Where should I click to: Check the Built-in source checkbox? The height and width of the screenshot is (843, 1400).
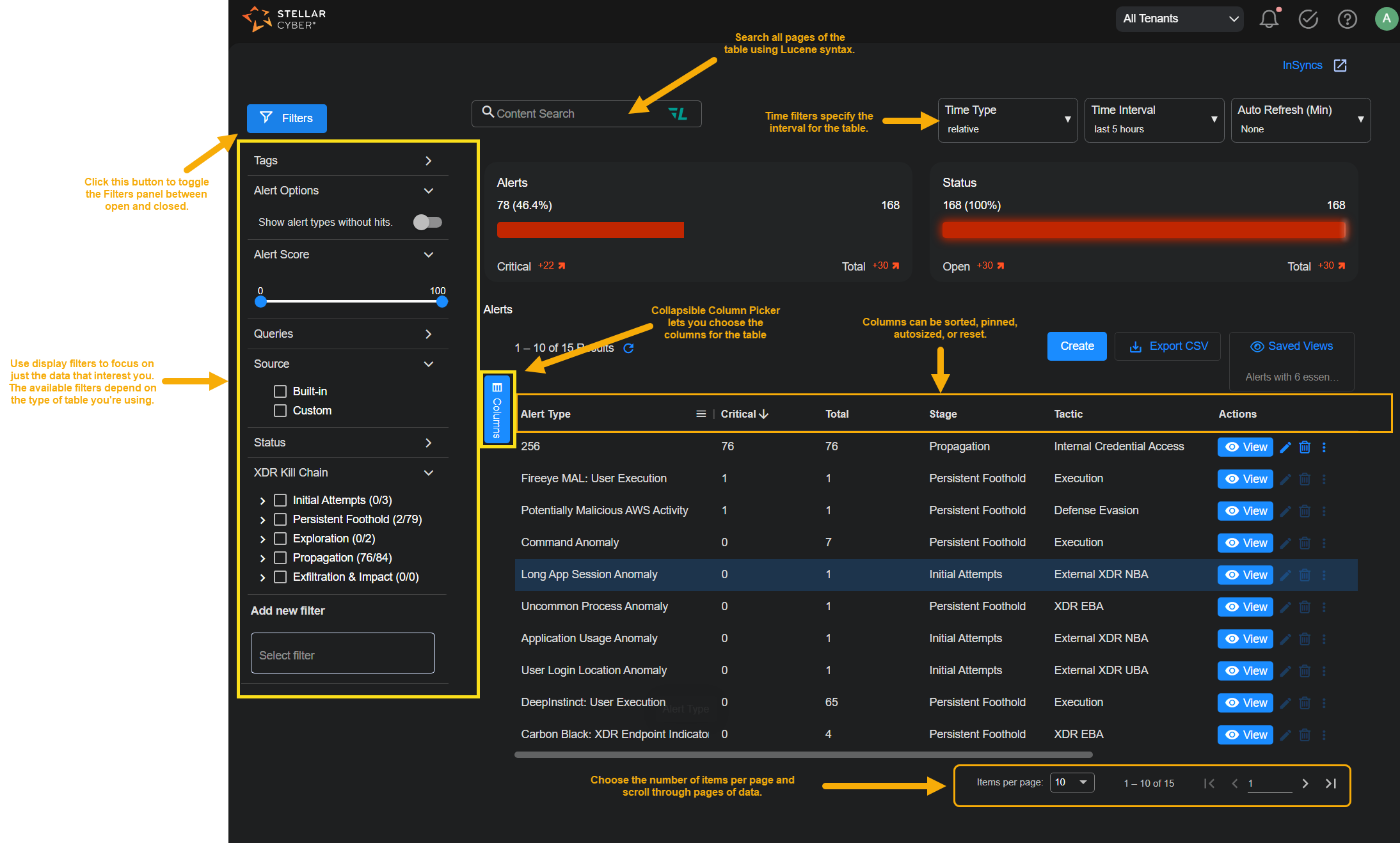tap(280, 391)
